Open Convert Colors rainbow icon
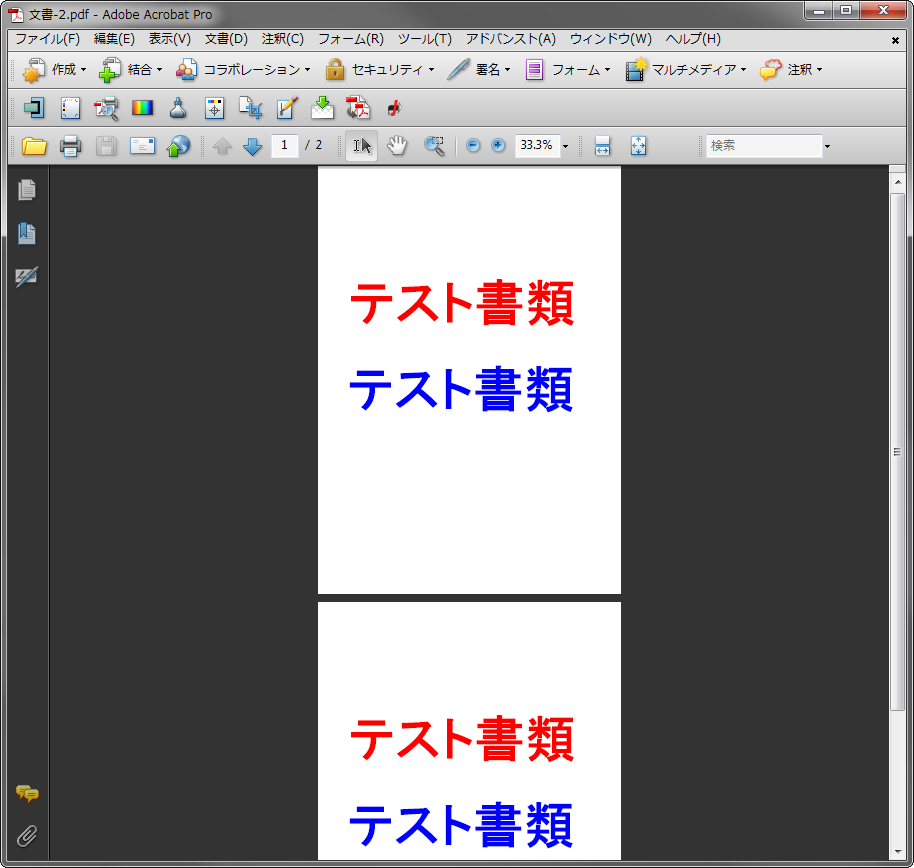This screenshot has height=868, width=914. [x=142, y=108]
